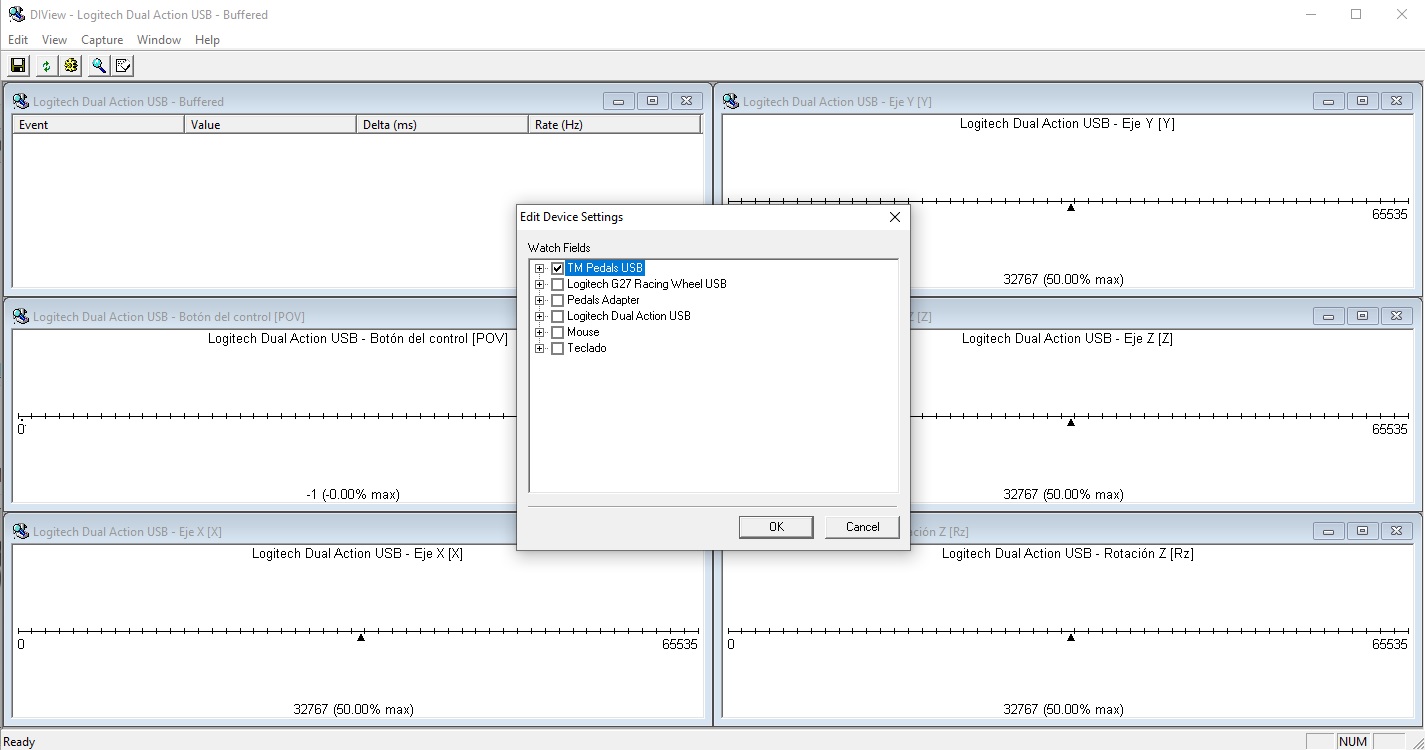Open the Window menu
Viewport: 1425px width, 750px height.
[x=159, y=40]
